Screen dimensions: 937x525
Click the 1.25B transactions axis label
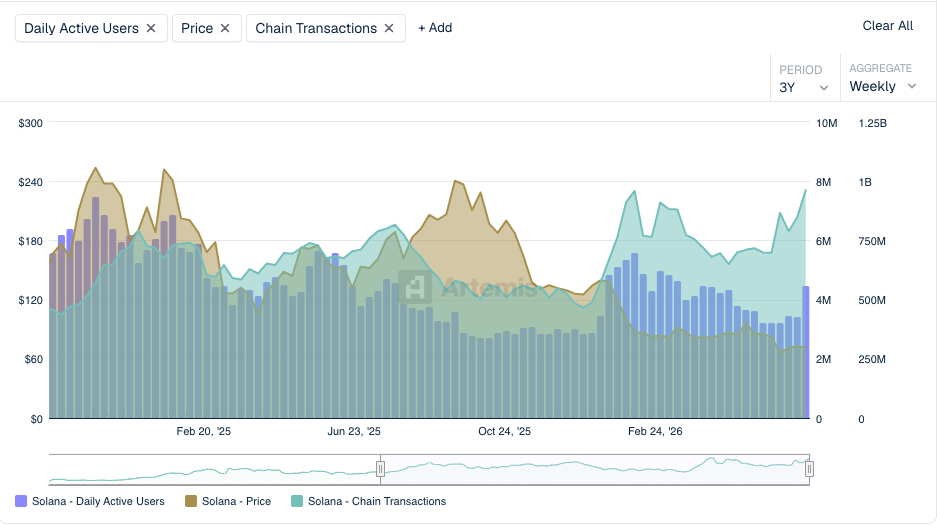[x=872, y=123]
